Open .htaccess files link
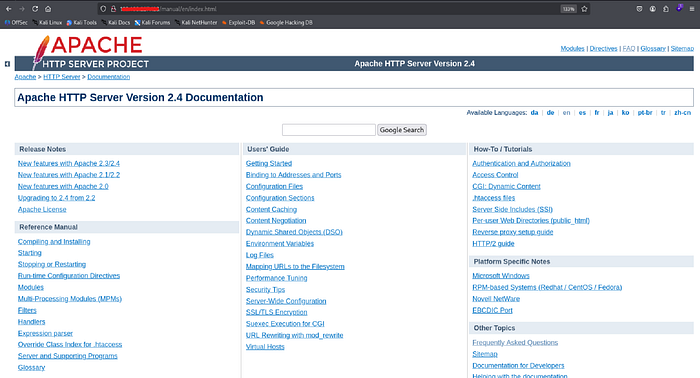The height and width of the screenshot is (378, 700). [494, 198]
